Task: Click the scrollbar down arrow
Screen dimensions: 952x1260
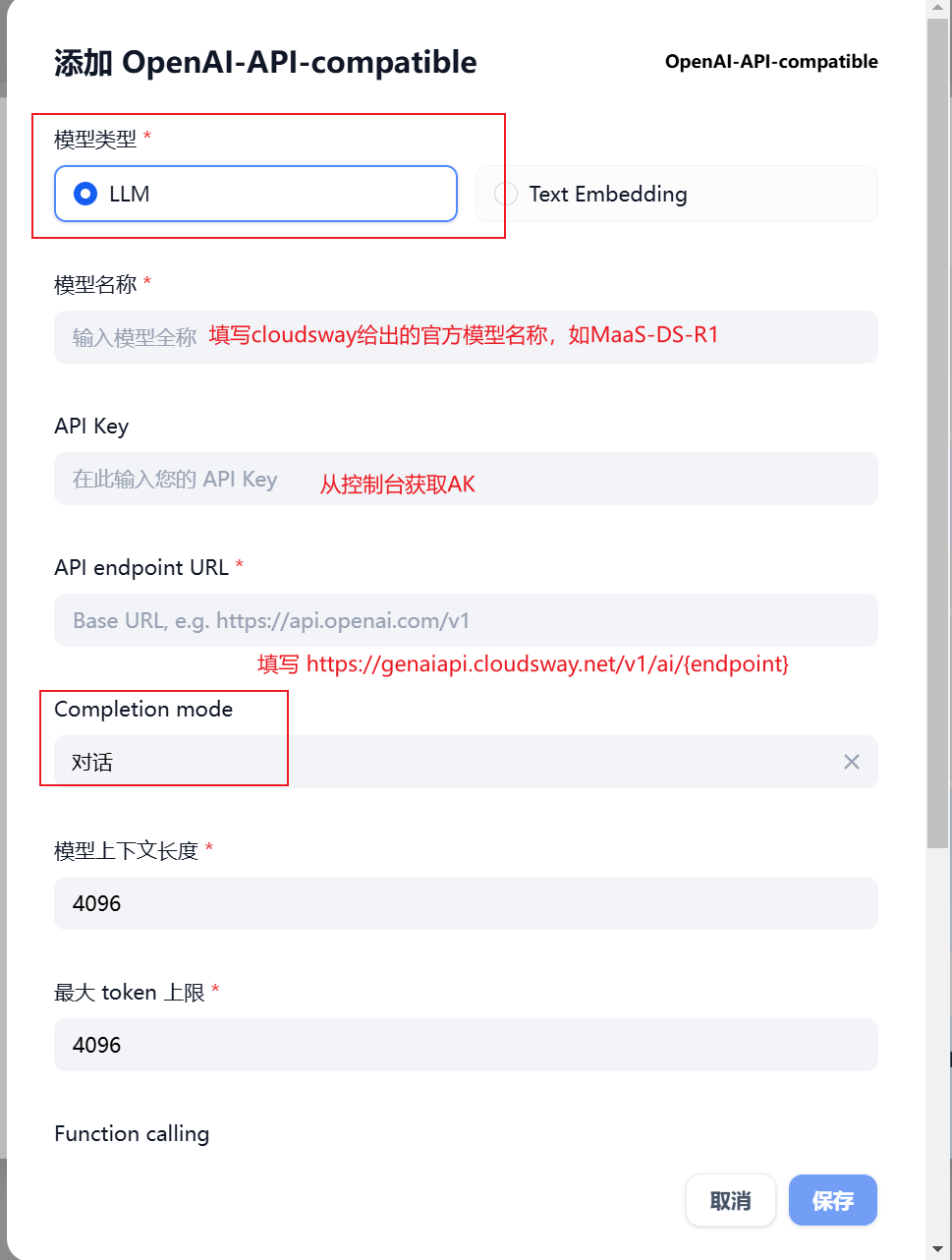Action: [938, 1250]
